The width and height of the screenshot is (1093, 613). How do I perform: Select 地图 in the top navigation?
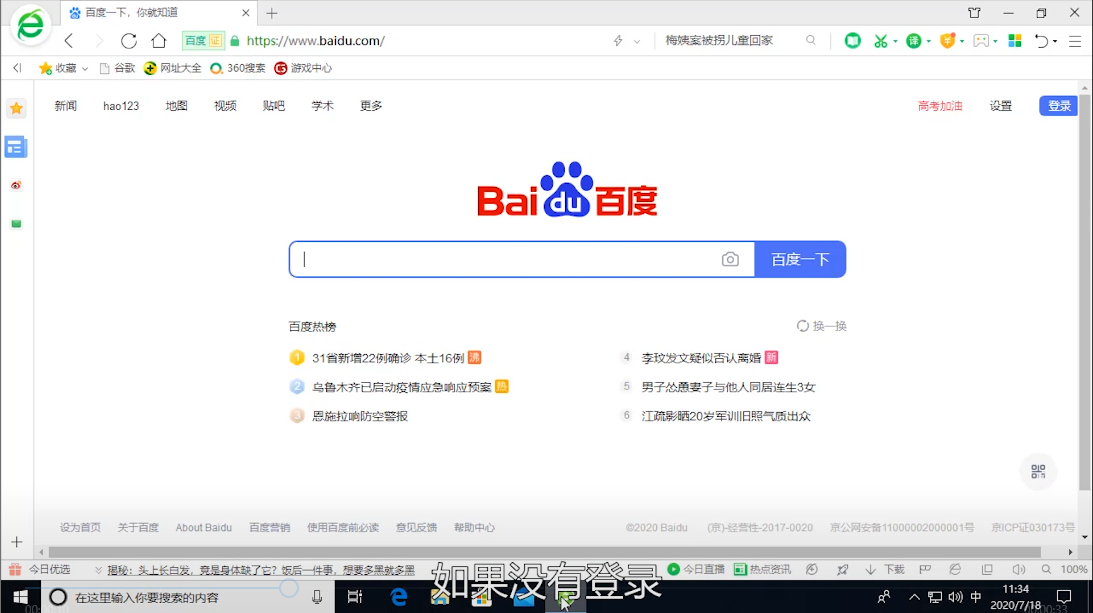click(177, 106)
